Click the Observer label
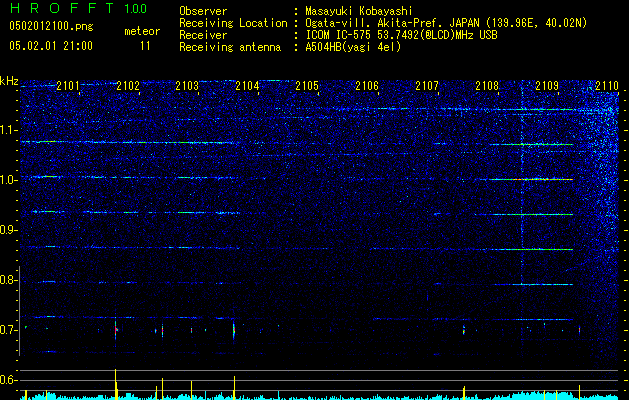The height and width of the screenshot is (400, 629). click(x=203, y=11)
